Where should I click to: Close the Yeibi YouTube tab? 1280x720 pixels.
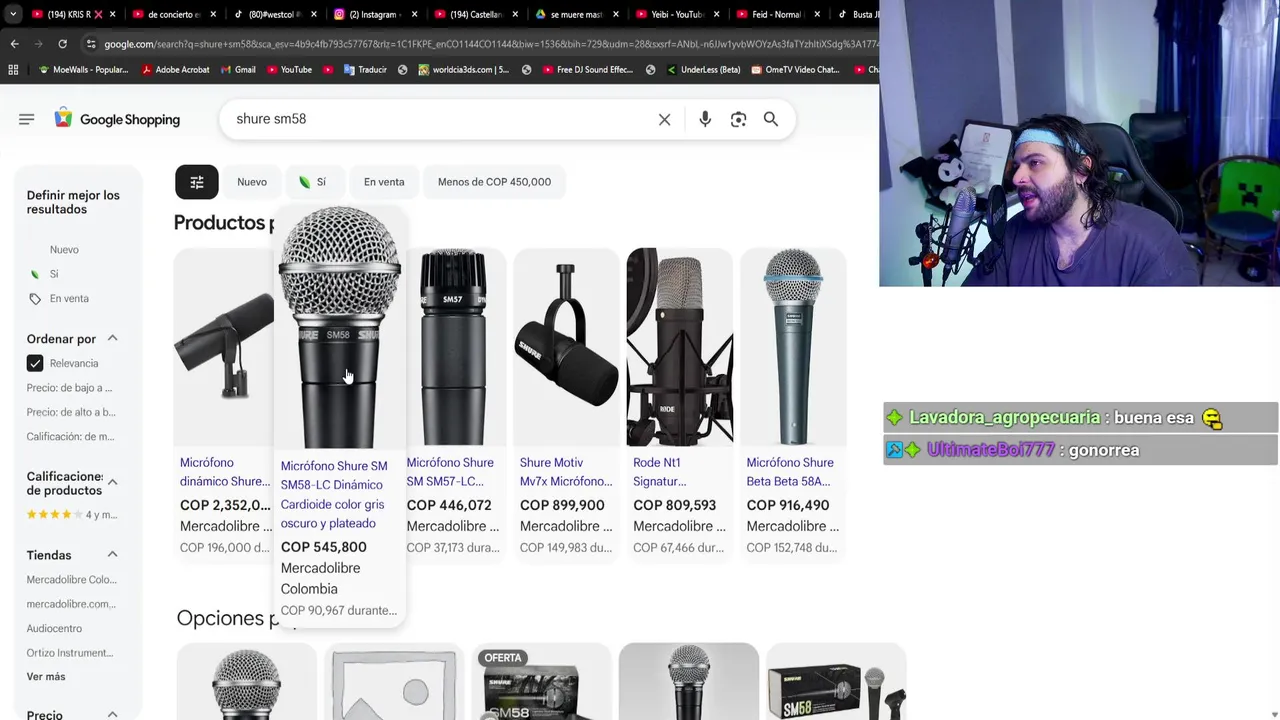(x=716, y=15)
